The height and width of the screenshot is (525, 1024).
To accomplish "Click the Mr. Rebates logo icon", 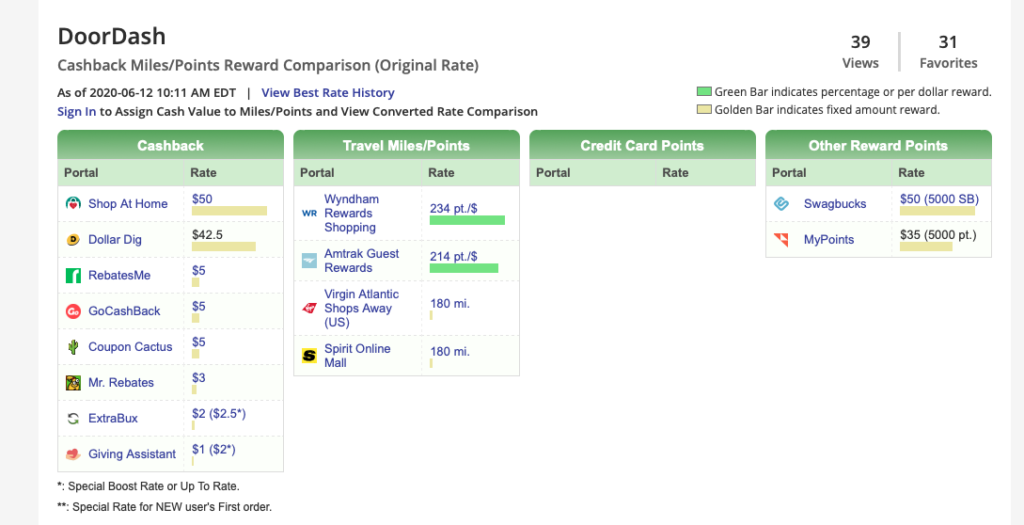I will click(x=73, y=383).
